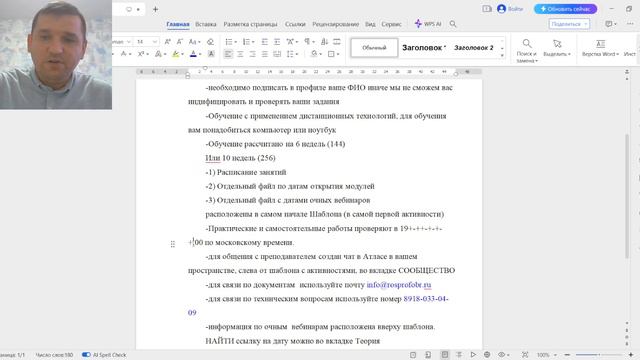Screen dimensions: 640x360
Task: Click the decrease indent icon
Action: click(x=264, y=42)
